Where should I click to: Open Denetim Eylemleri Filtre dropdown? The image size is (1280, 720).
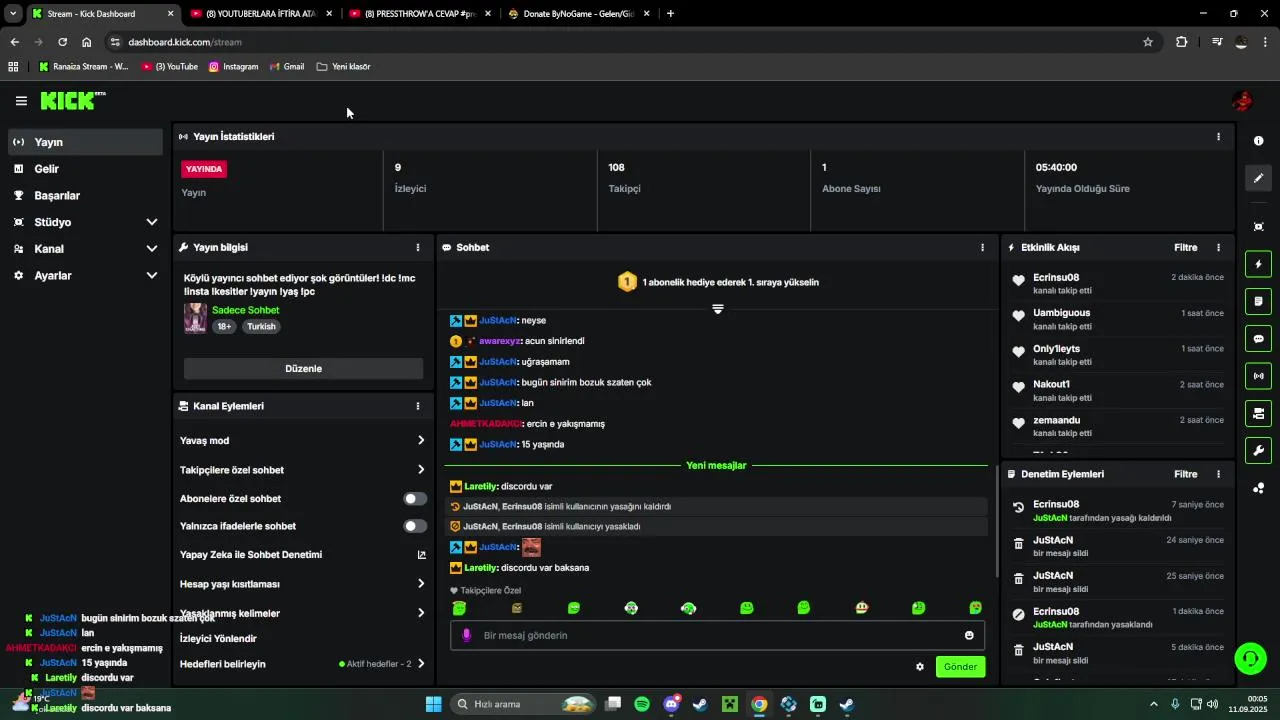(x=1185, y=474)
